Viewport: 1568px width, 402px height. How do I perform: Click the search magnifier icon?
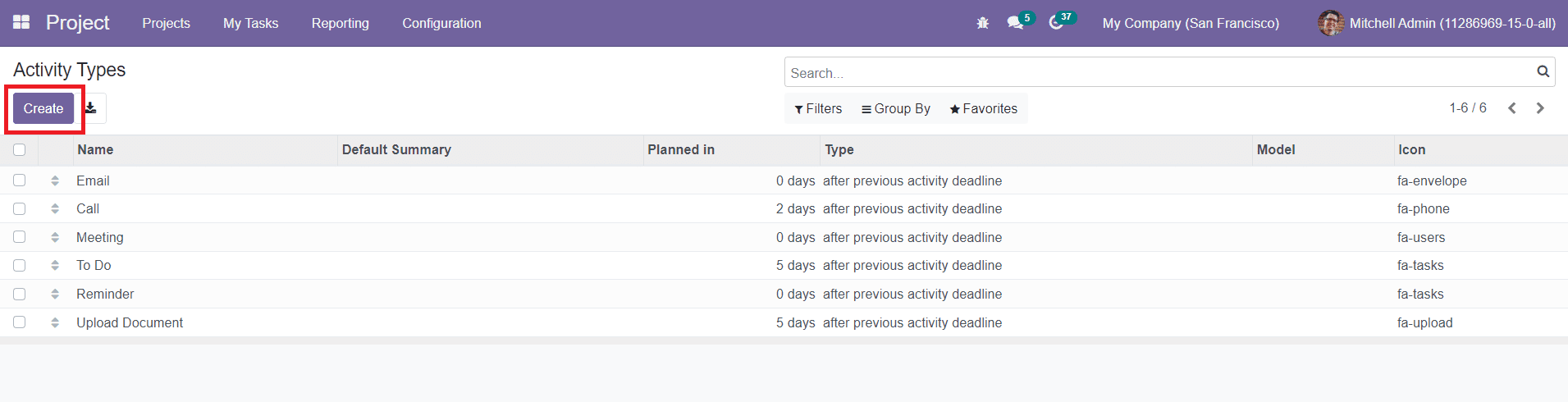click(x=1543, y=72)
